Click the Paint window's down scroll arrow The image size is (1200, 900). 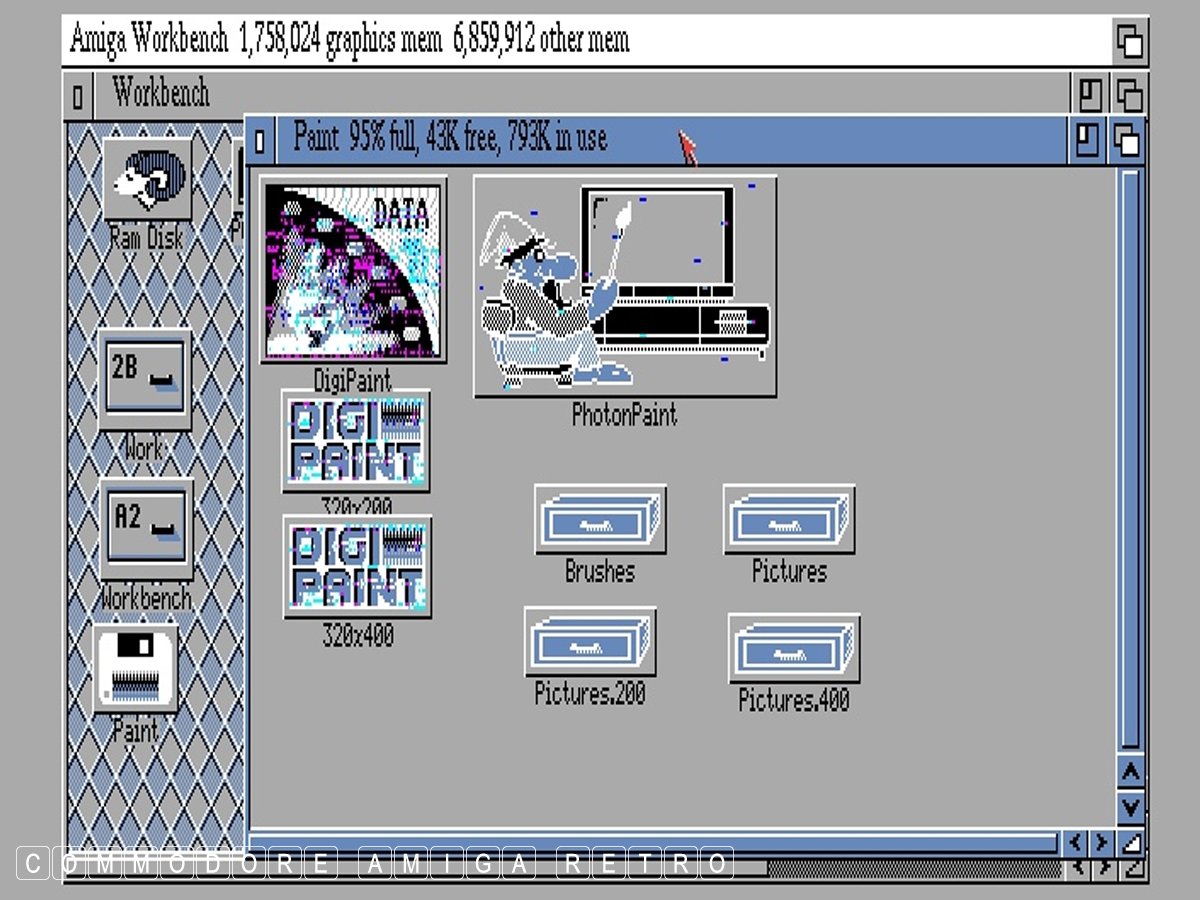(x=1130, y=806)
